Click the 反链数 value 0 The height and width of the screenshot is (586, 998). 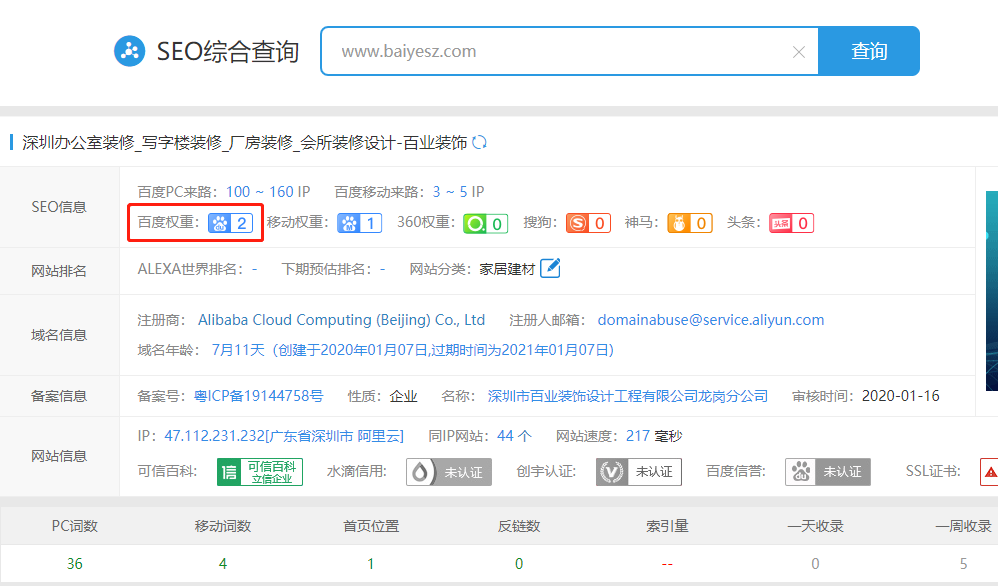tap(519, 564)
